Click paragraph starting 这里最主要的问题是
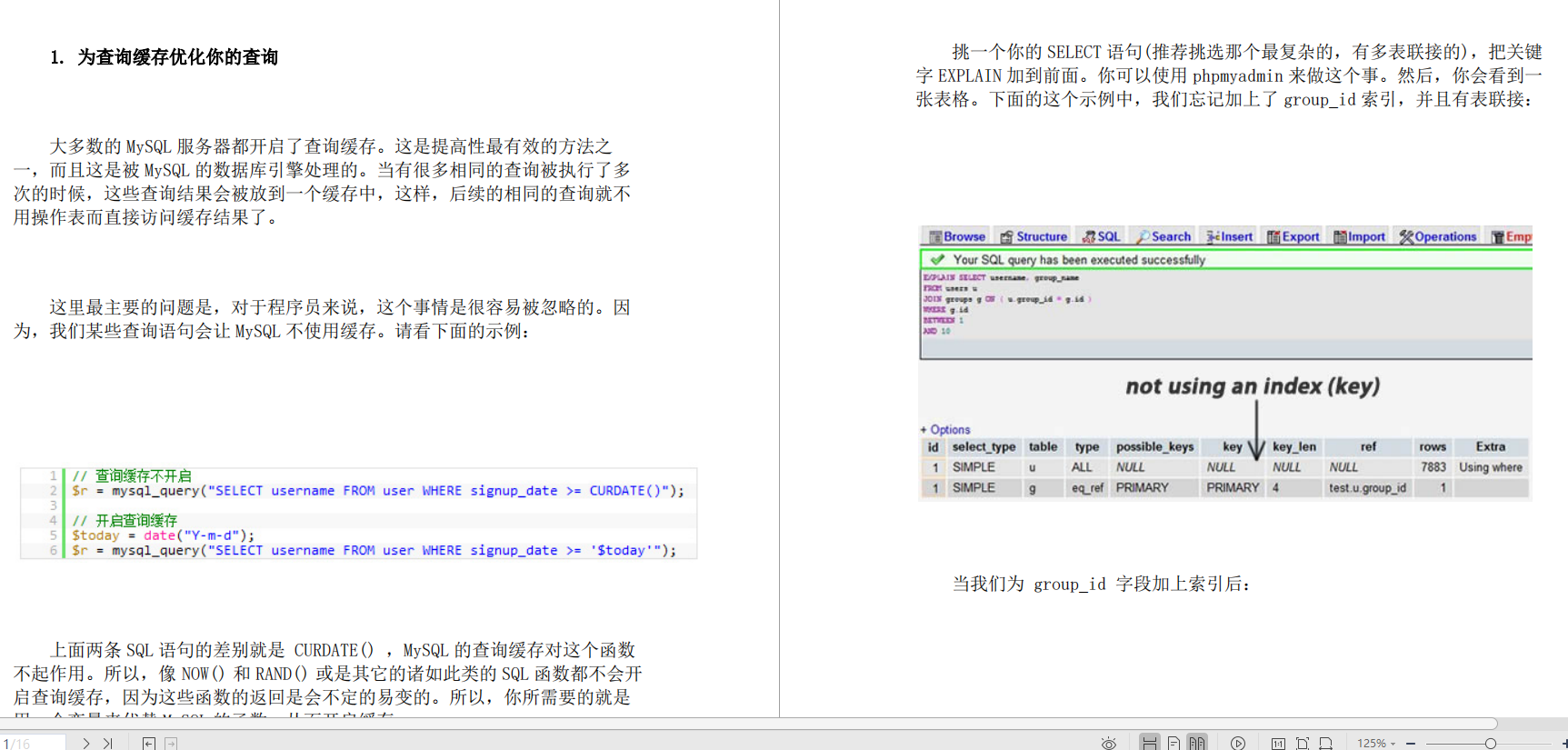The height and width of the screenshot is (750, 1568). 322,319
